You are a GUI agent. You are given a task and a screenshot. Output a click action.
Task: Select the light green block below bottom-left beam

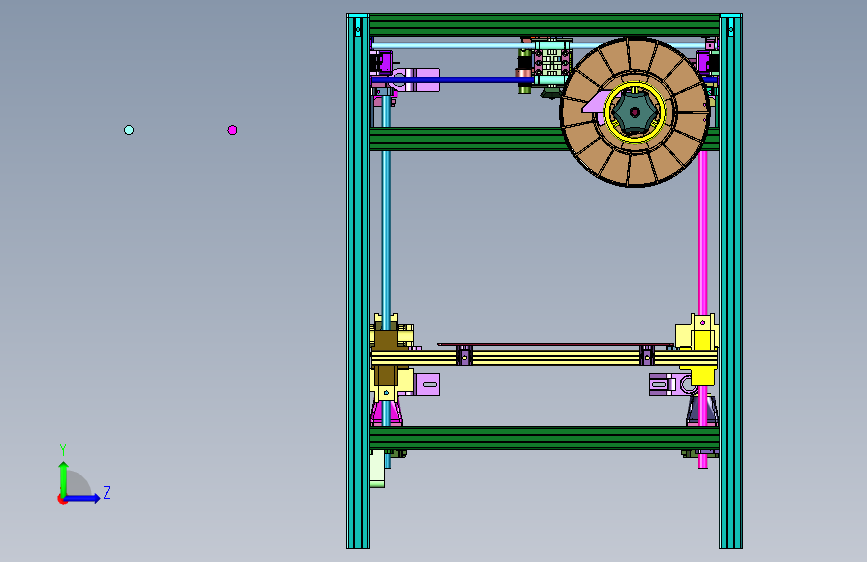(377, 469)
